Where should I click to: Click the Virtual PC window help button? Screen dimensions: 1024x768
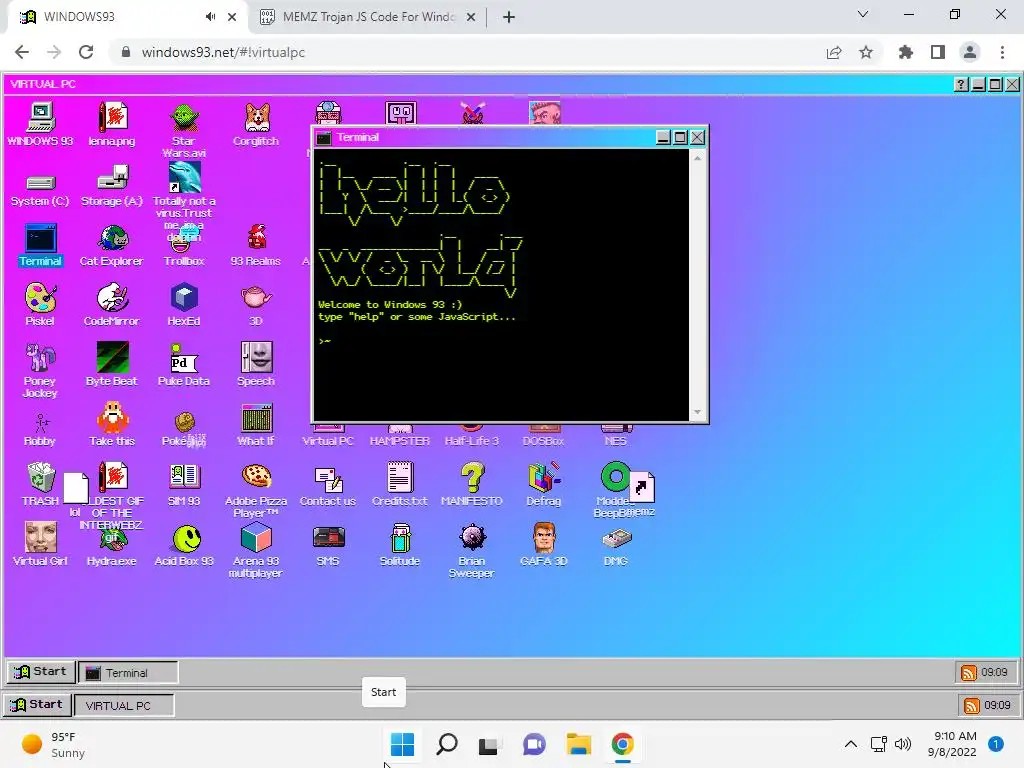pos(961,84)
